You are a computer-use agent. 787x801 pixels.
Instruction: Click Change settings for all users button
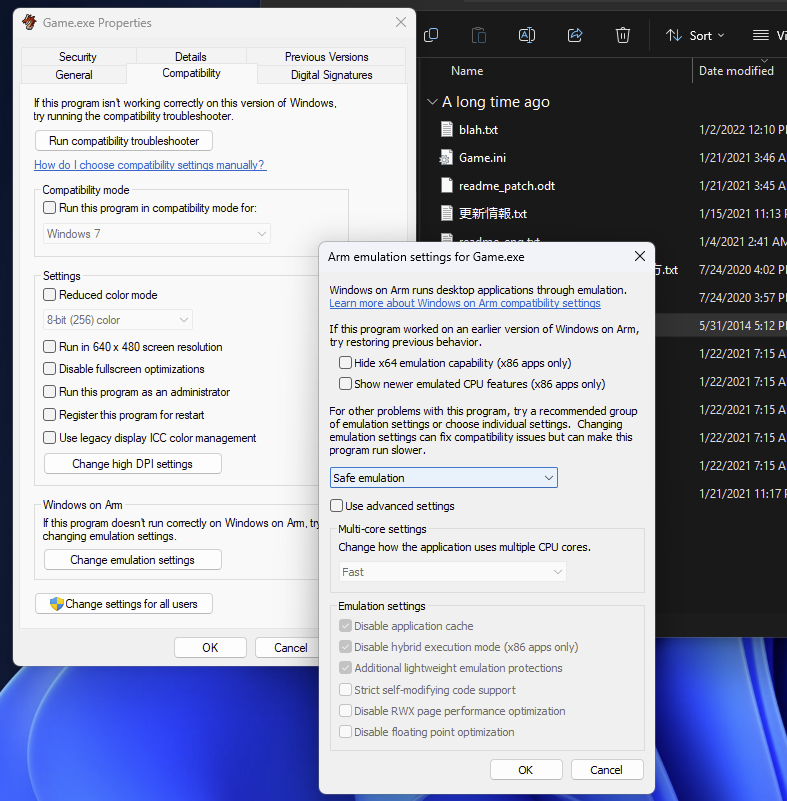[124, 603]
